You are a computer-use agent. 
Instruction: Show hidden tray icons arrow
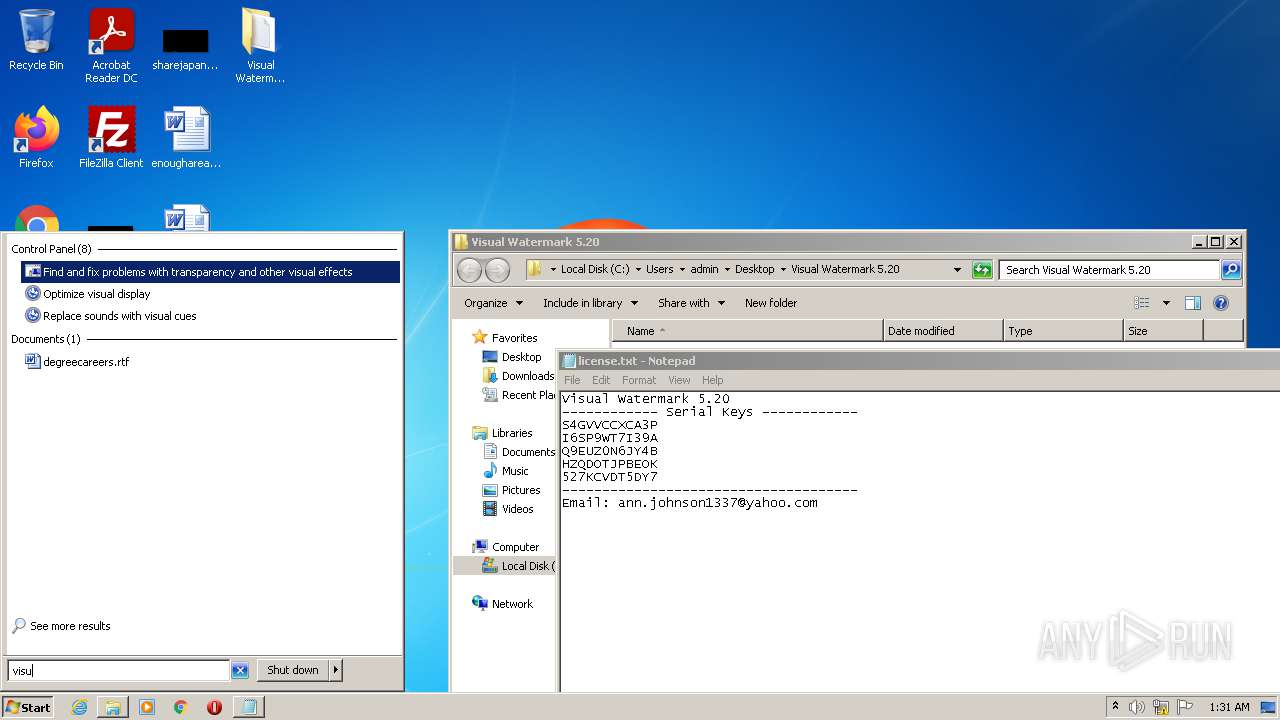click(x=1115, y=707)
